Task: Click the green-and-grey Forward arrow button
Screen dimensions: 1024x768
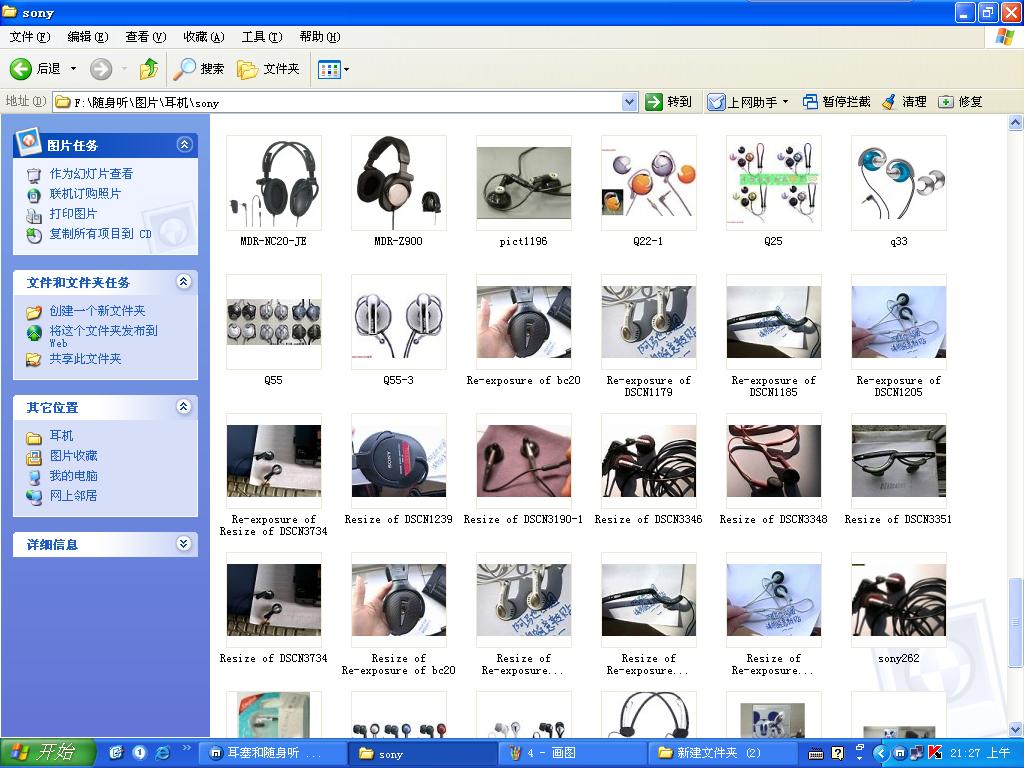Action: click(101, 69)
